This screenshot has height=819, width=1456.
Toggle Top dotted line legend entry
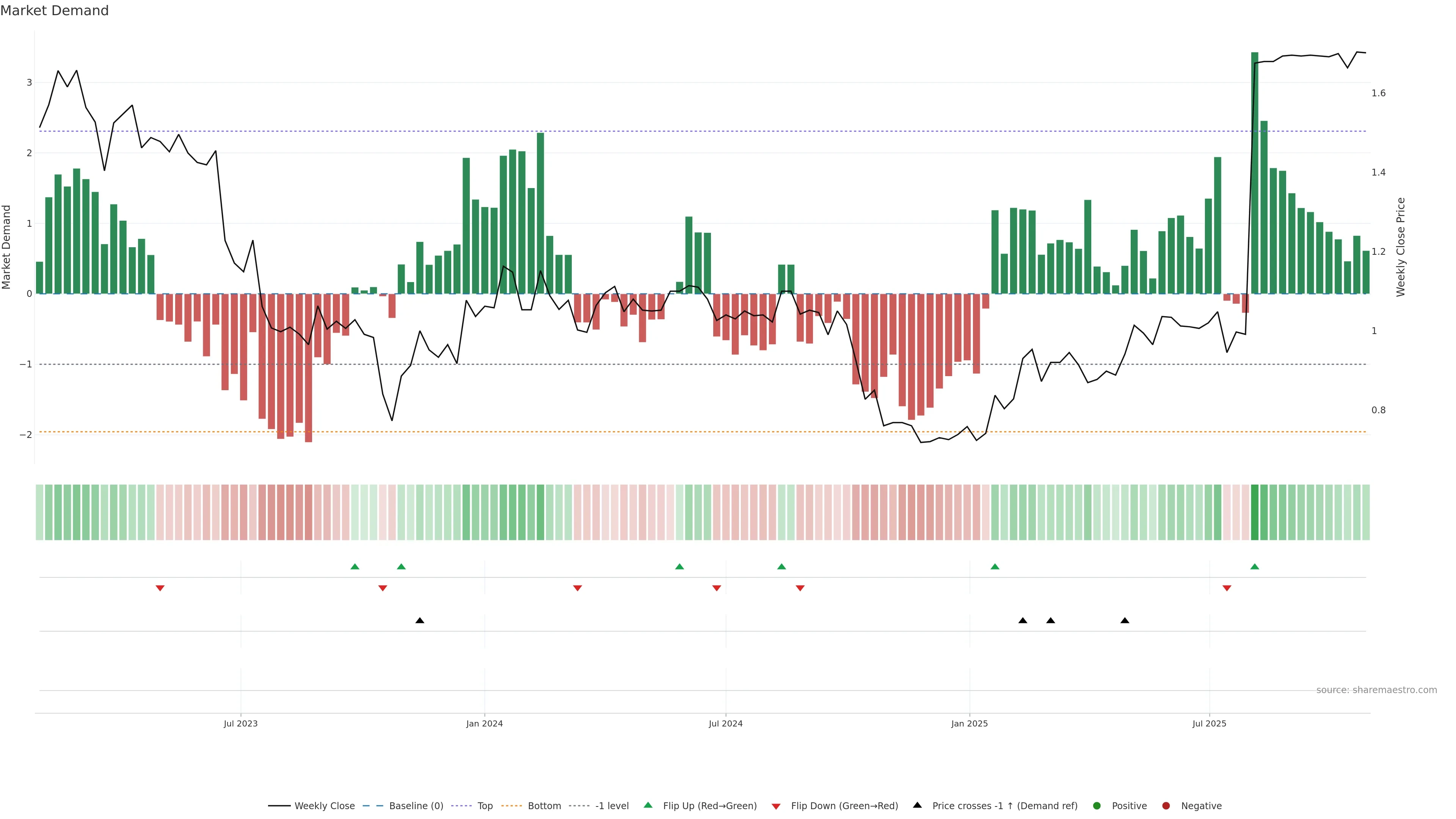coord(485,806)
